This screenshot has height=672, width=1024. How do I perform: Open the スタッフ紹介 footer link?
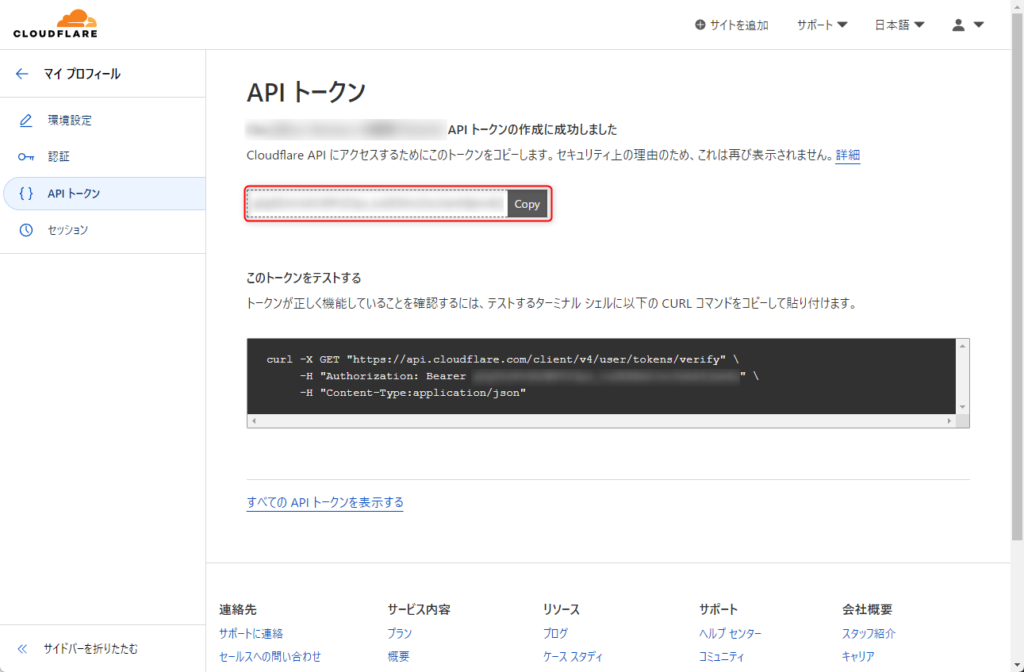tap(869, 633)
